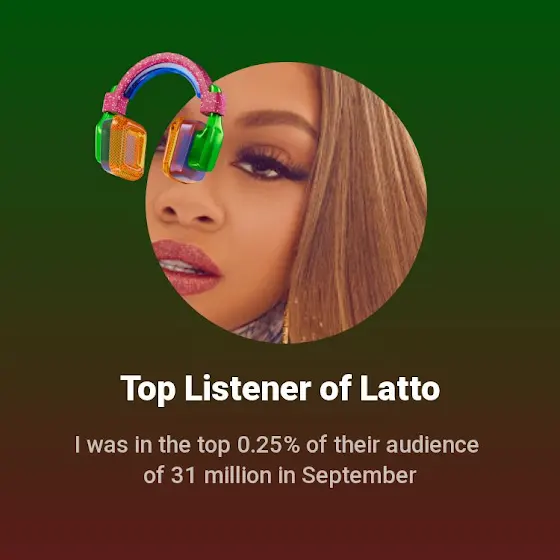
Task: Click the "0.25%" figure in the subtitle
Action: [269, 445]
